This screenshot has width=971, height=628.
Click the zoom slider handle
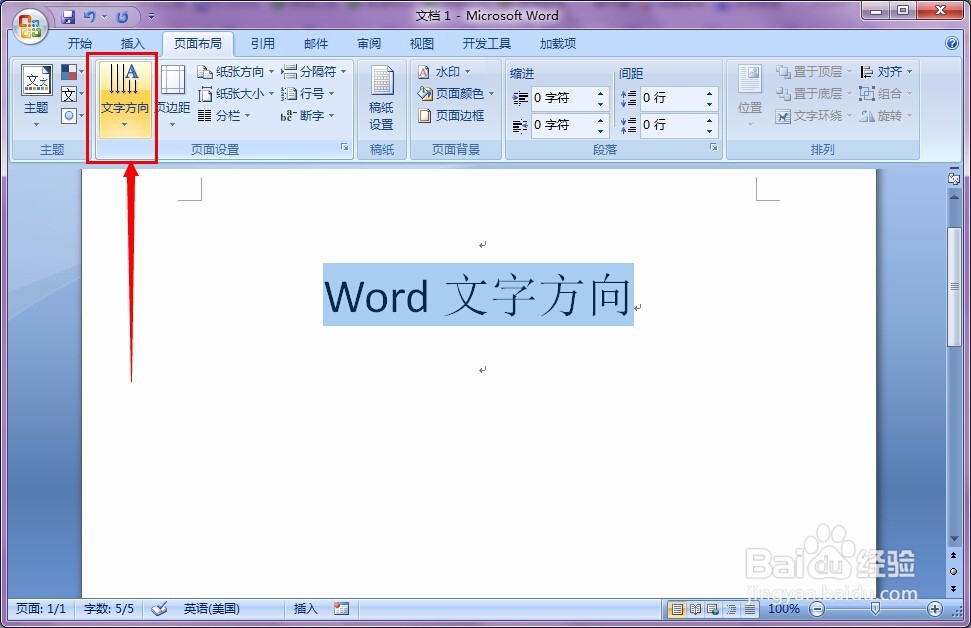(x=875, y=609)
